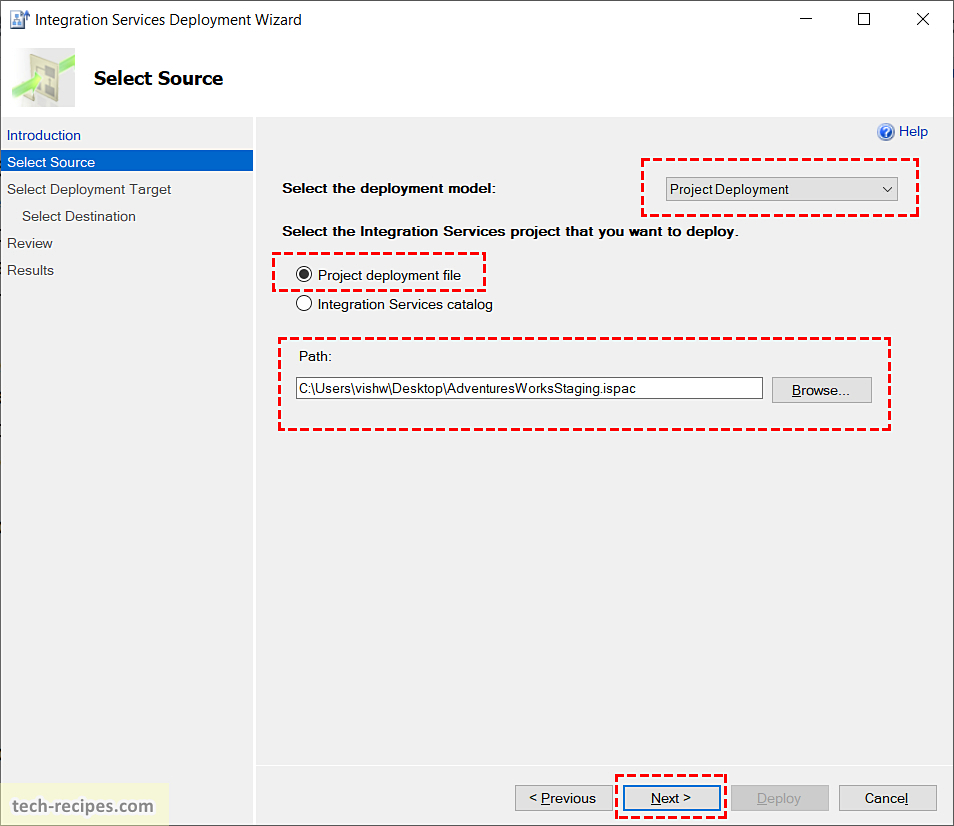
Task: Click the blue Help question mark icon
Action: (885, 132)
